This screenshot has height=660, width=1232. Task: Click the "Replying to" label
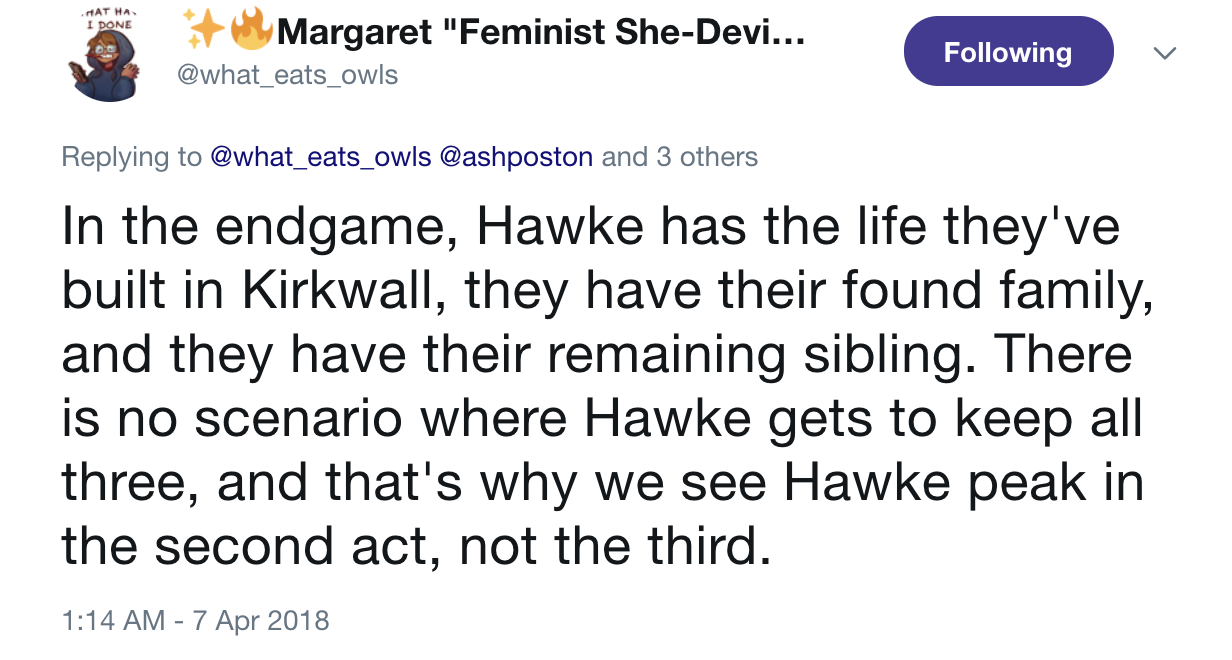click(131, 157)
